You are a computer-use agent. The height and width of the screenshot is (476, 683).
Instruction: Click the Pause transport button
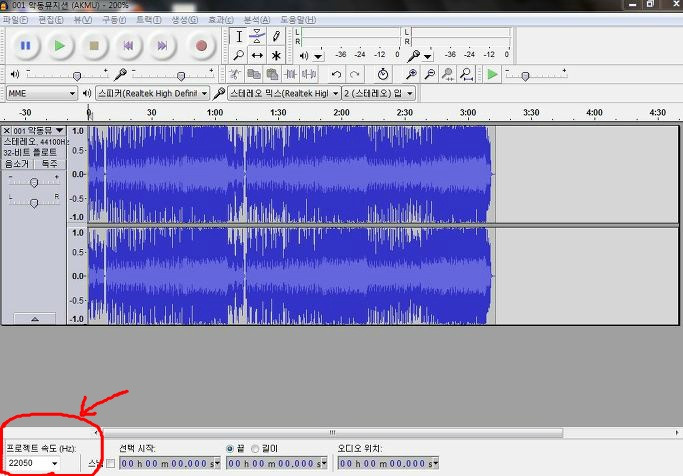pos(25,46)
